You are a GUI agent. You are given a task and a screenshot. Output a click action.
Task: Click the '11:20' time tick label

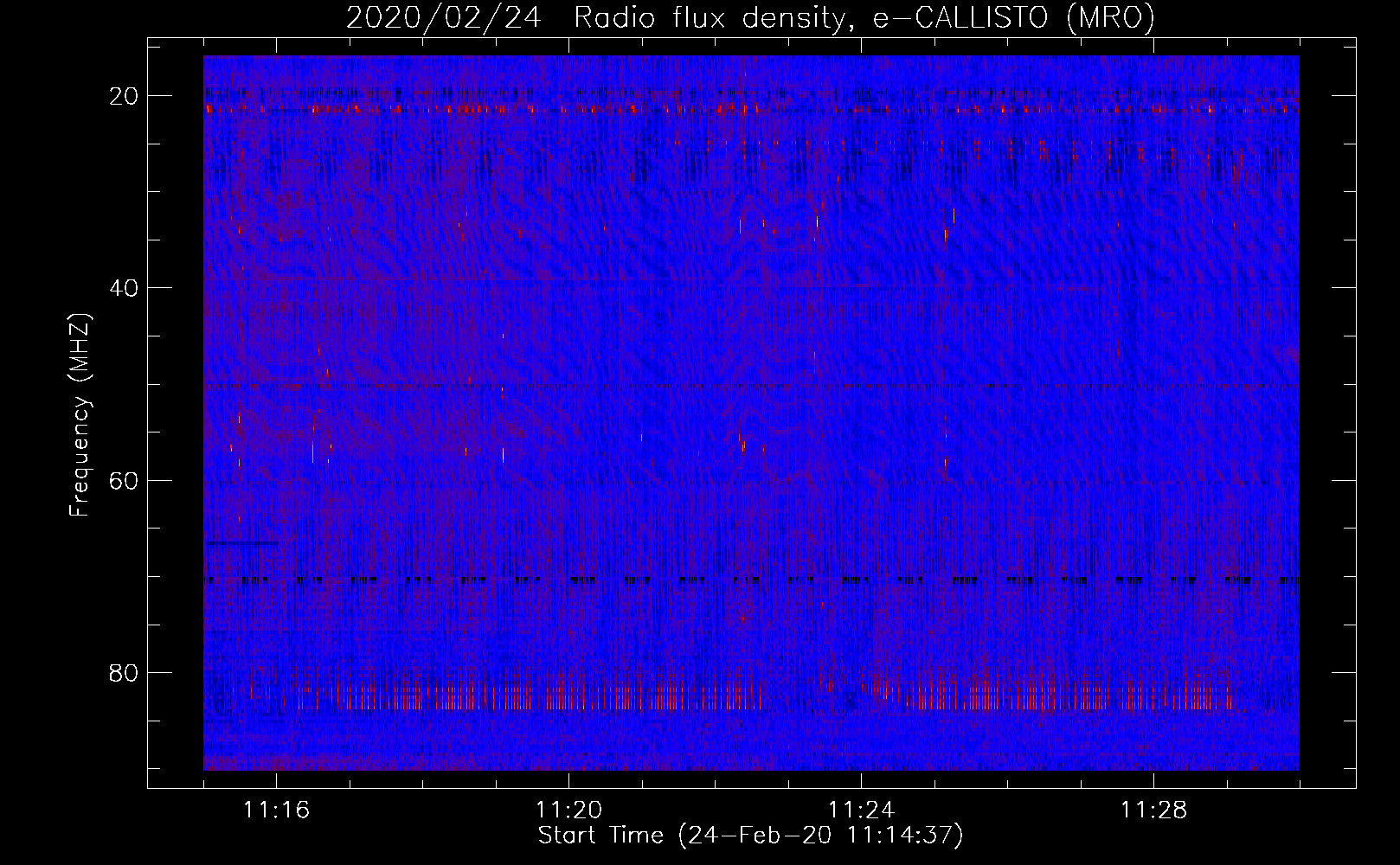(x=568, y=811)
